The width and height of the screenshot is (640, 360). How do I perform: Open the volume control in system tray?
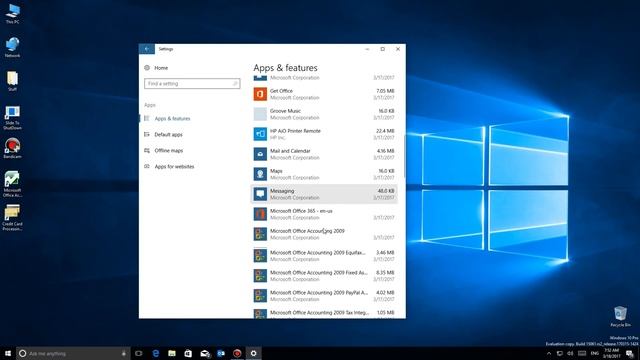point(571,353)
